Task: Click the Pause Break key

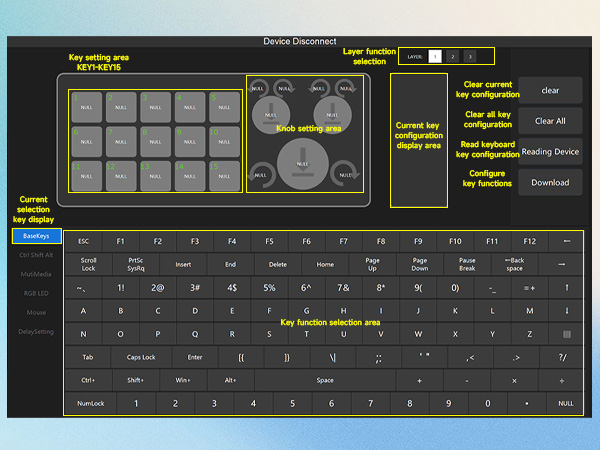Action: 467,264
